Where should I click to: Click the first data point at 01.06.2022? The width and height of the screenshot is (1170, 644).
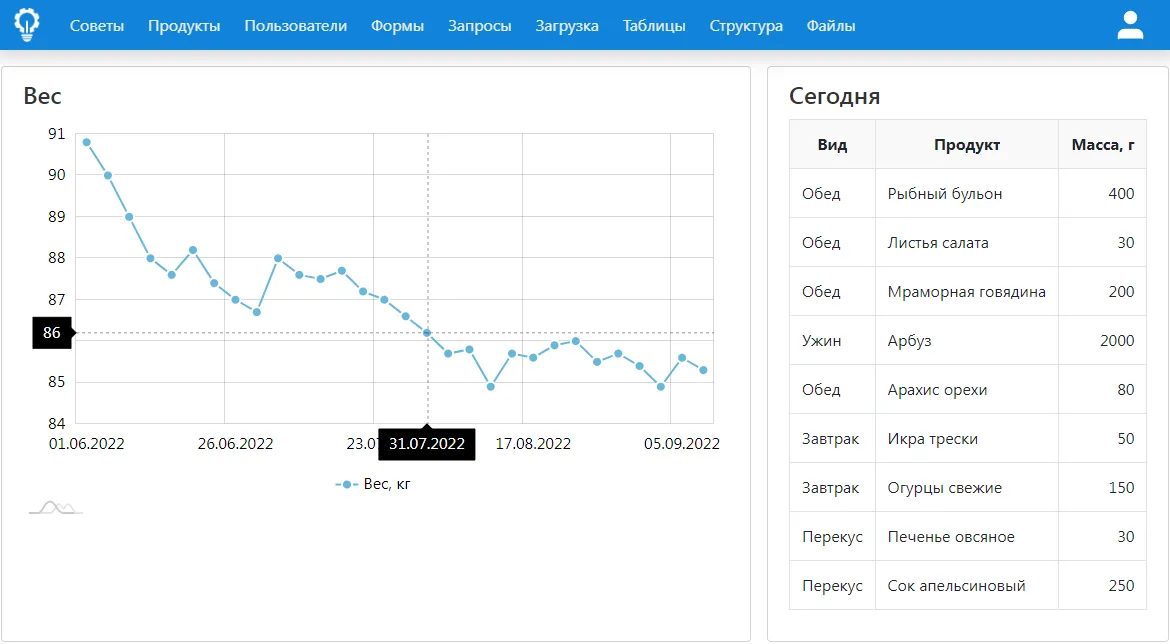pyautogui.click(x=87, y=142)
